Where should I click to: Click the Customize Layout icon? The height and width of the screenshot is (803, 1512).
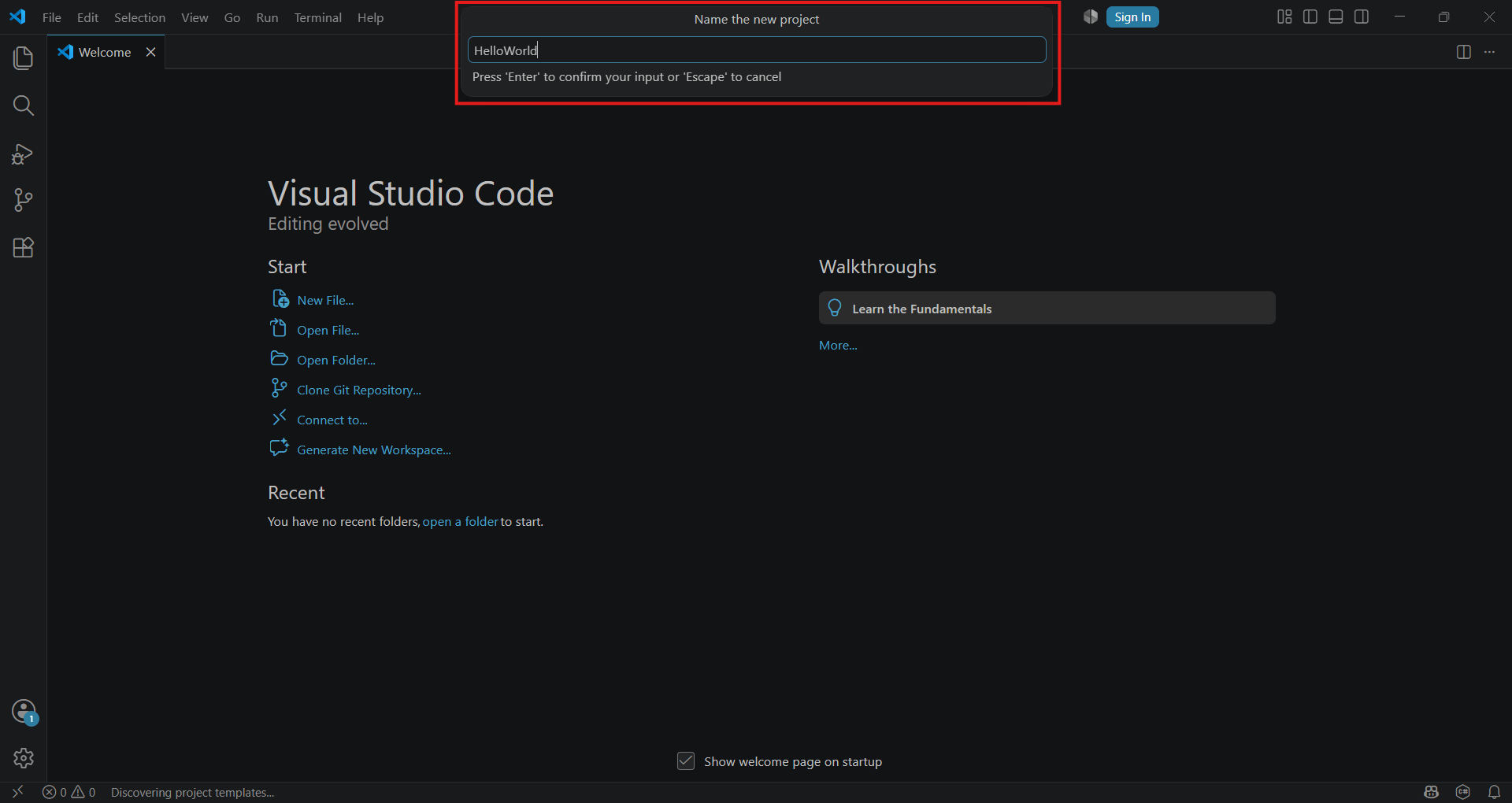coord(1284,17)
